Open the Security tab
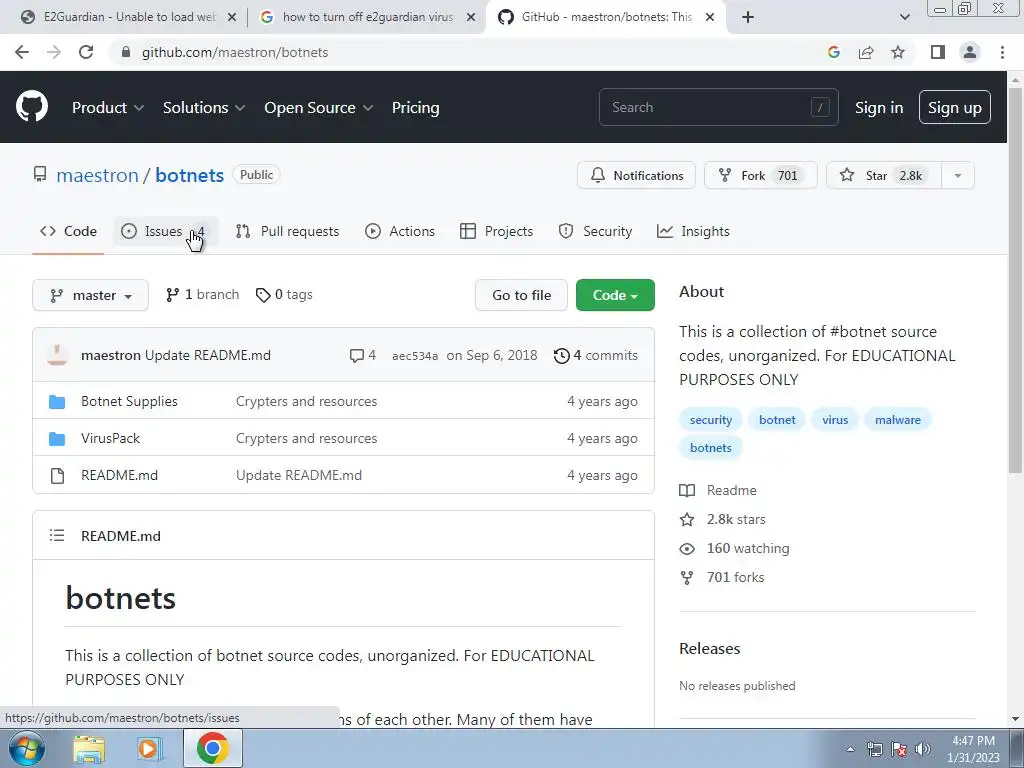Image resolution: width=1024 pixels, height=768 pixels. click(595, 231)
